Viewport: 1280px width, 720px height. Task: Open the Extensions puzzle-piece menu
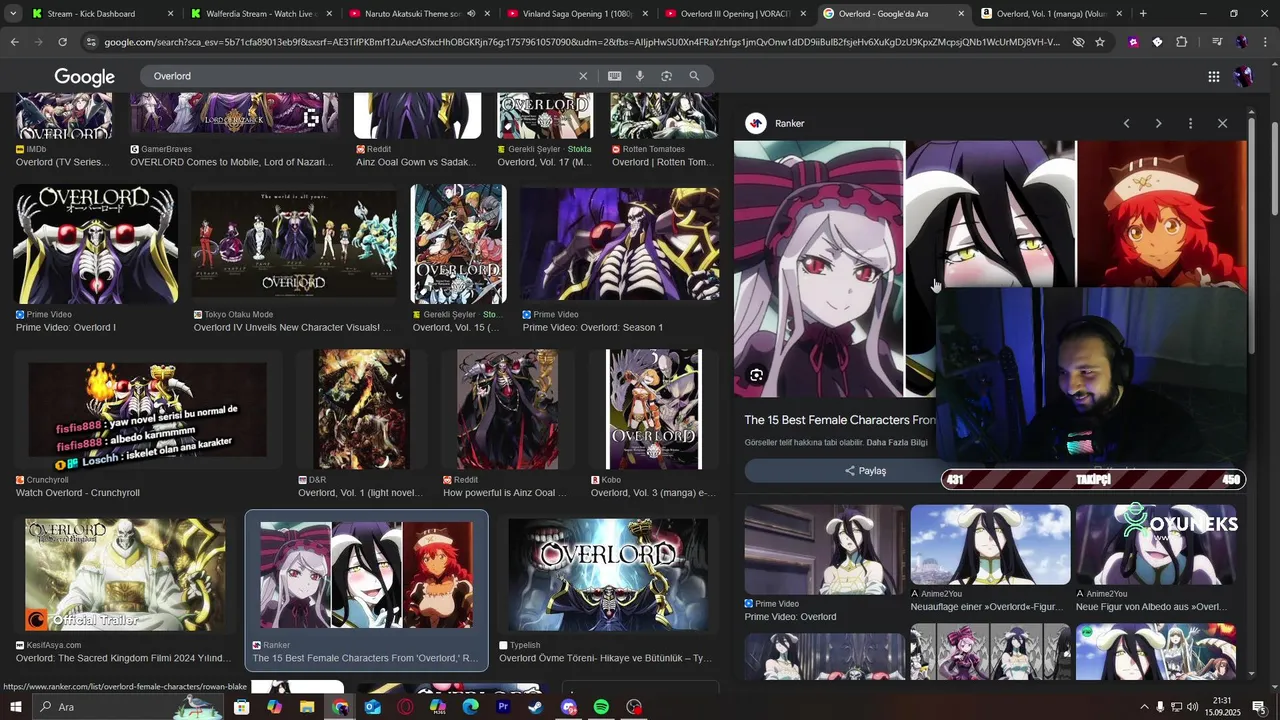point(1182,42)
